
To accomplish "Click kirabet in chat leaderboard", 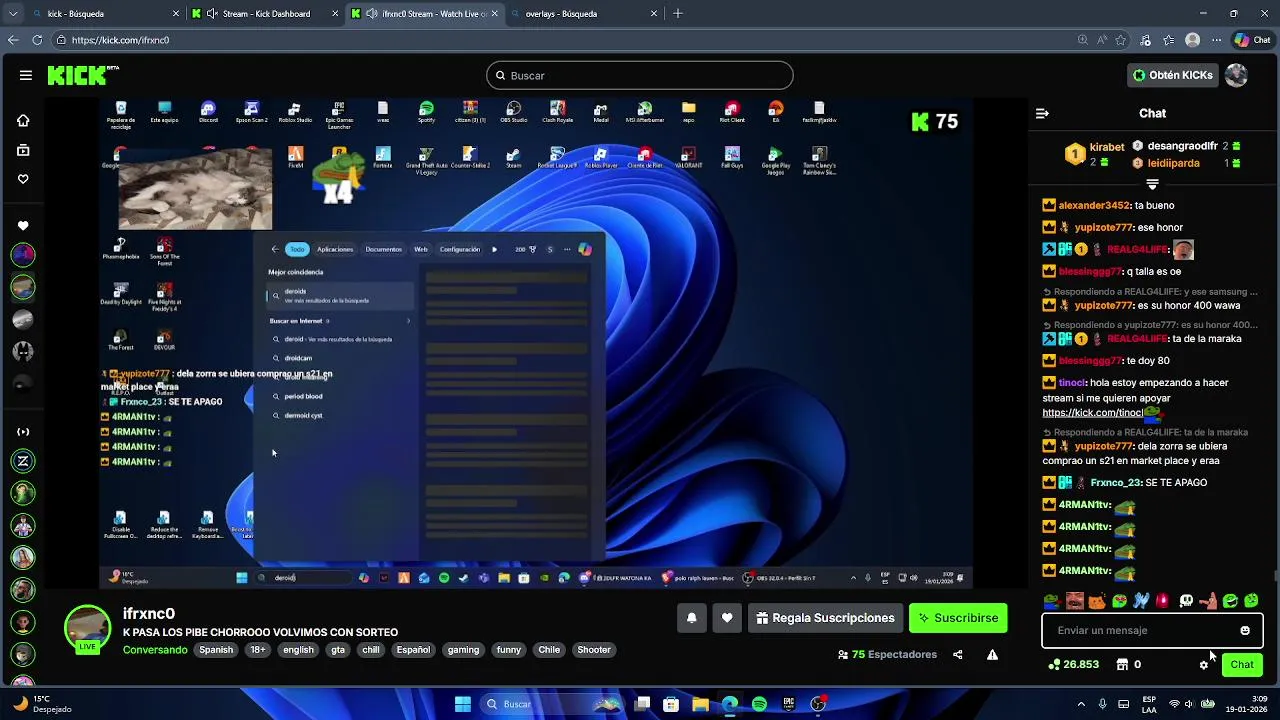I will [1107, 147].
